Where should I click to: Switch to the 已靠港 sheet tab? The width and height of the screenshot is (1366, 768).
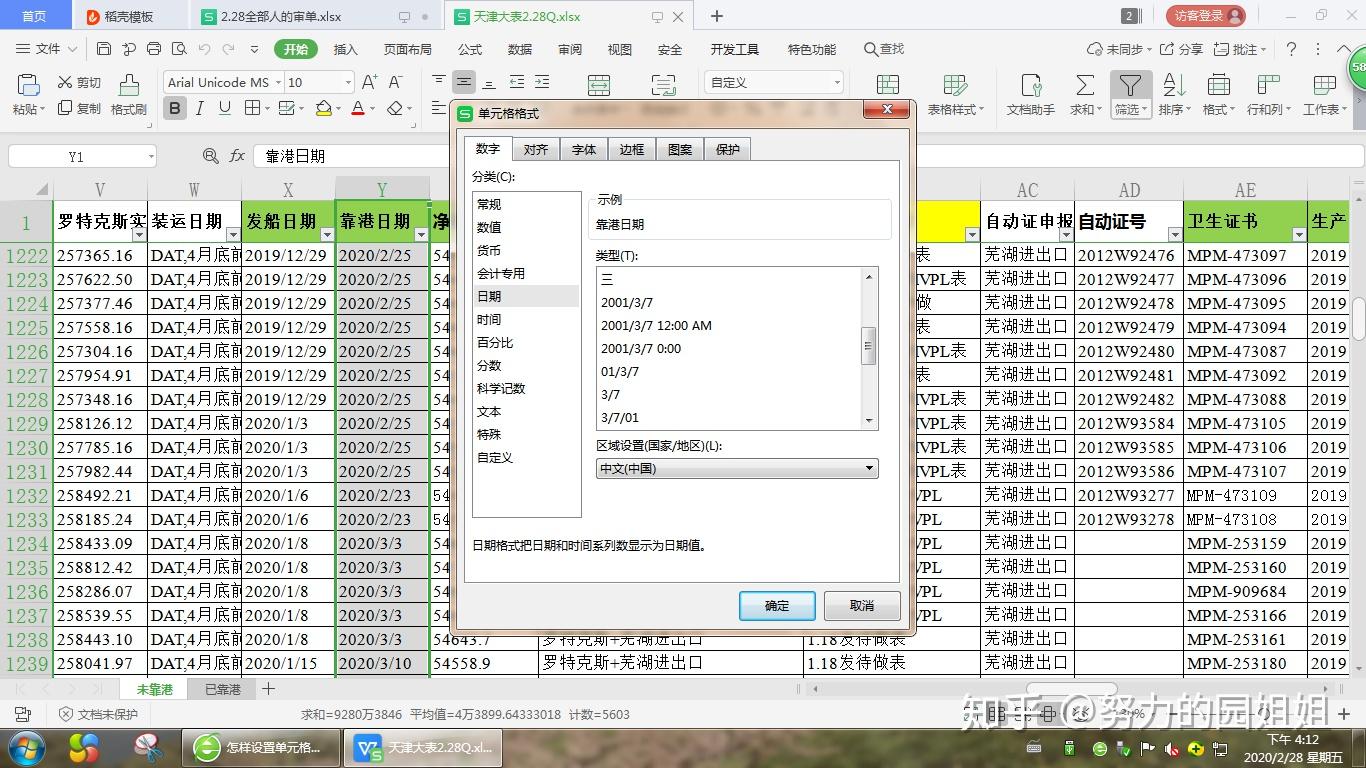point(222,689)
